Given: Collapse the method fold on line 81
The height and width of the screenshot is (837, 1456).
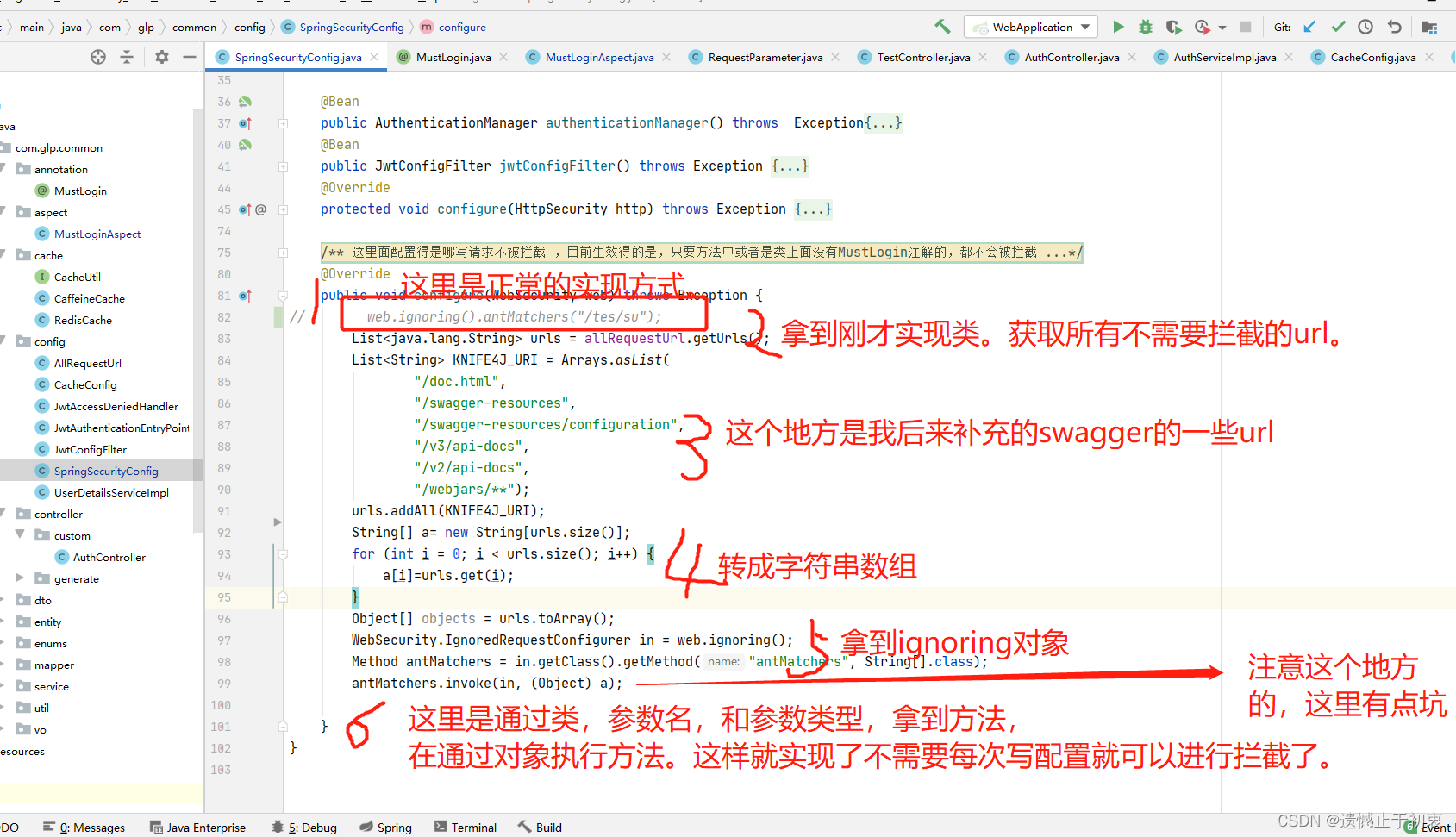Looking at the screenshot, I should 283,296.
